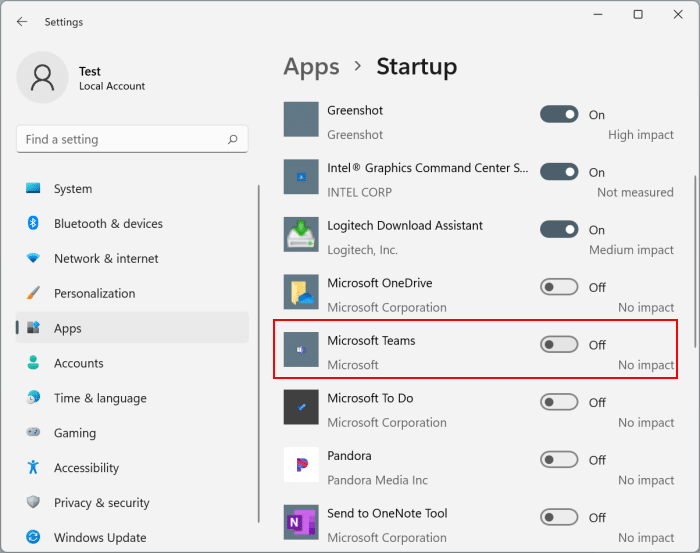The width and height of the screenshot is (700, 553).
Task: Minimize the Settings window
Action: pyautogui.click(x=598, y=14)
